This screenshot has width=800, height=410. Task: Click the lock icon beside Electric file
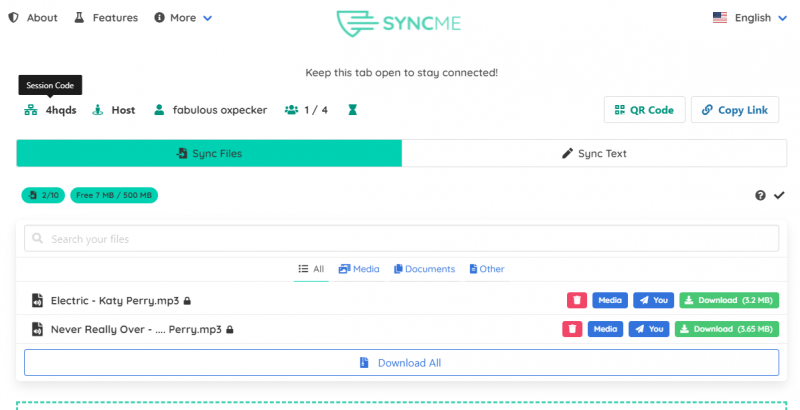[187, 301]
